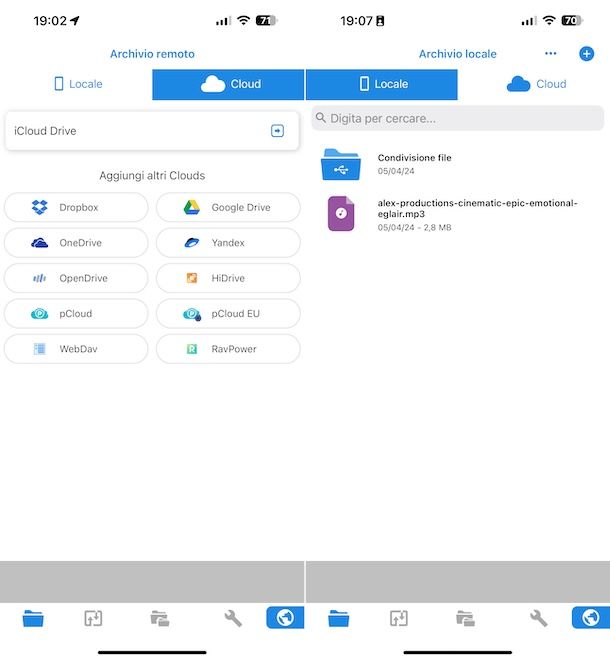This screenshot has height=660, width=610.
Task: Add HiDrive cloud account
Action: 228,278
